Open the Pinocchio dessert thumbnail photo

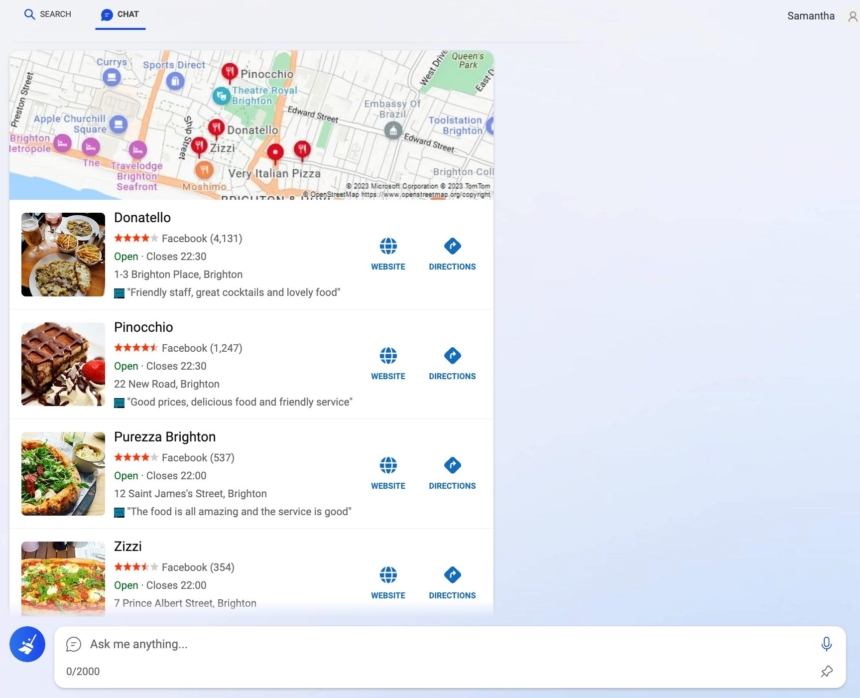[62, 364]
